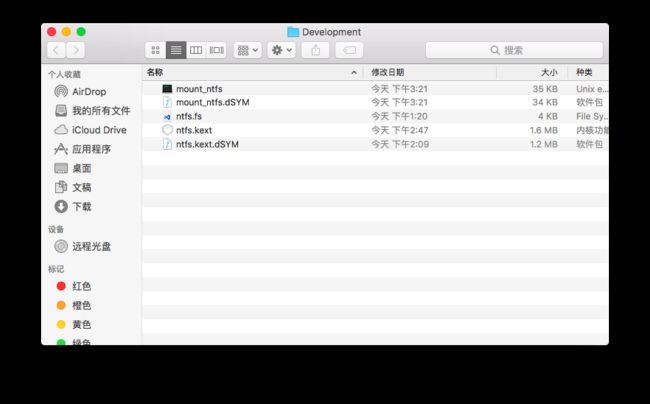The image size is (650, 404).
Task: Click the 今天 下午1:20 date cell
Action: coord(399,116)
